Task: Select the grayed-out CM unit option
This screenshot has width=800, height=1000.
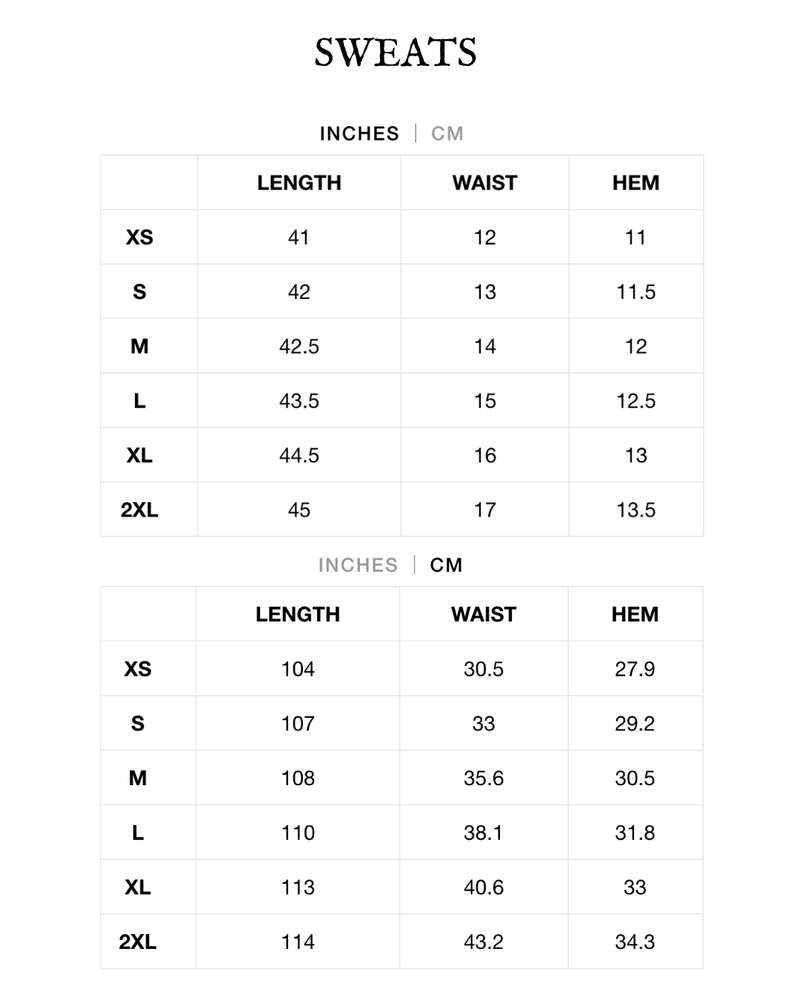Action: pos(447,134)
